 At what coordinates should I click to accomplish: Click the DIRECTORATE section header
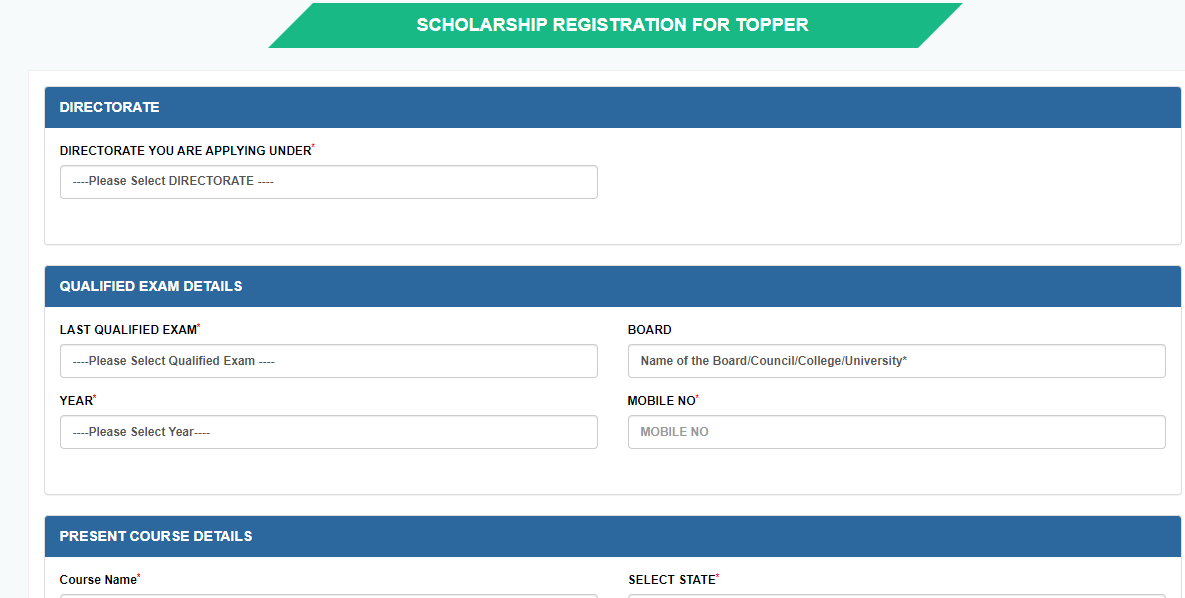pos(613,107)
